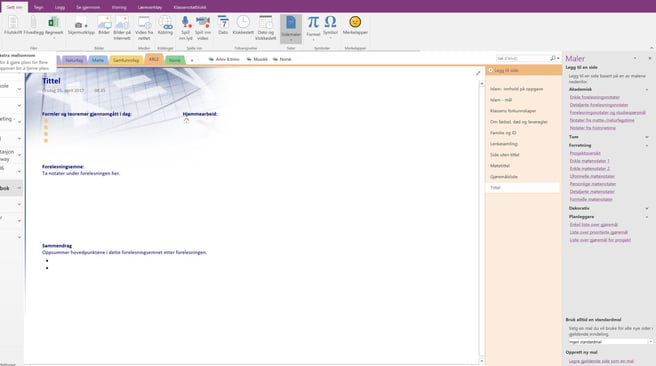Create a new section with plus tab

(192, 61)
